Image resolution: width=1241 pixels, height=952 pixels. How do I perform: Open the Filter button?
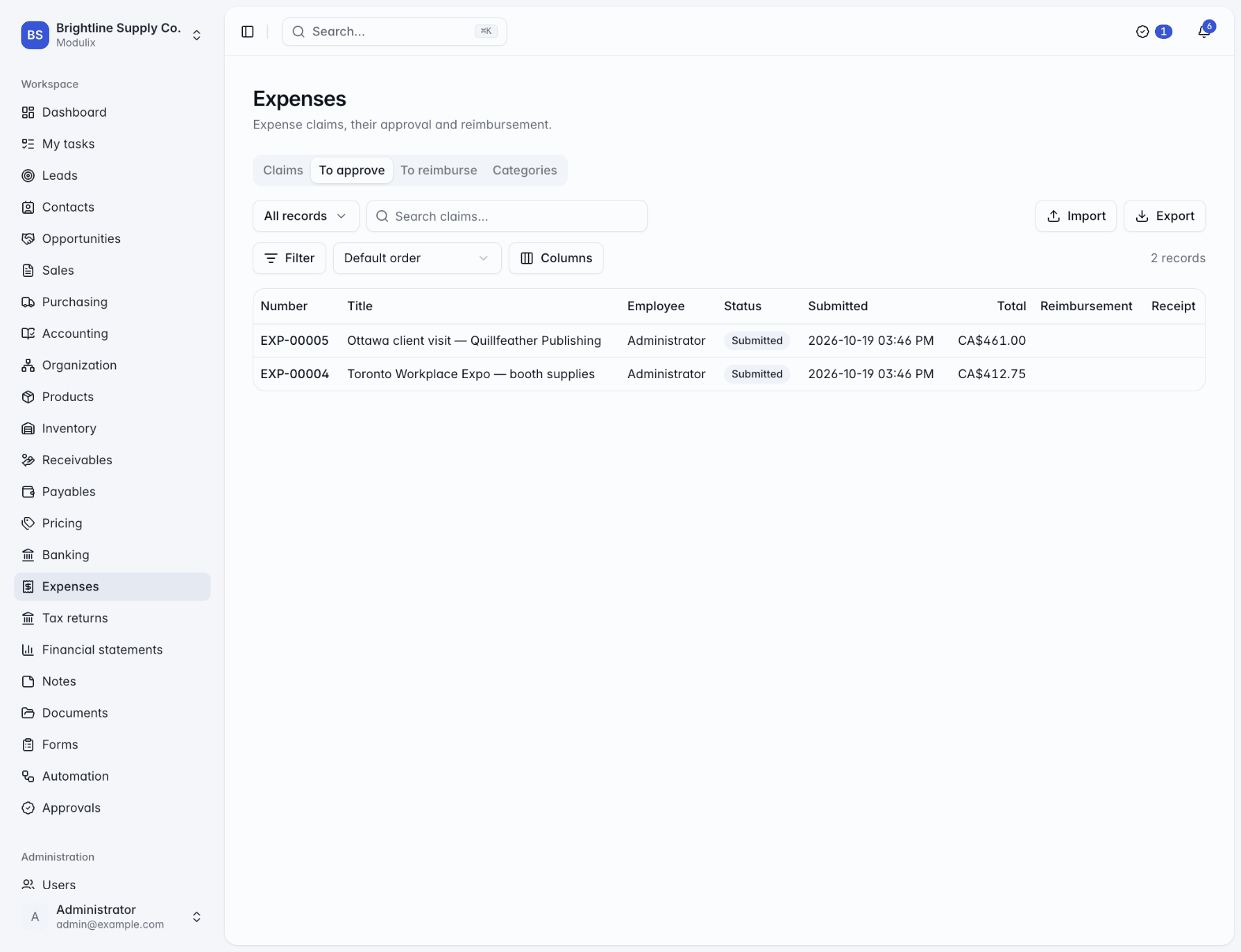[289, 258]
